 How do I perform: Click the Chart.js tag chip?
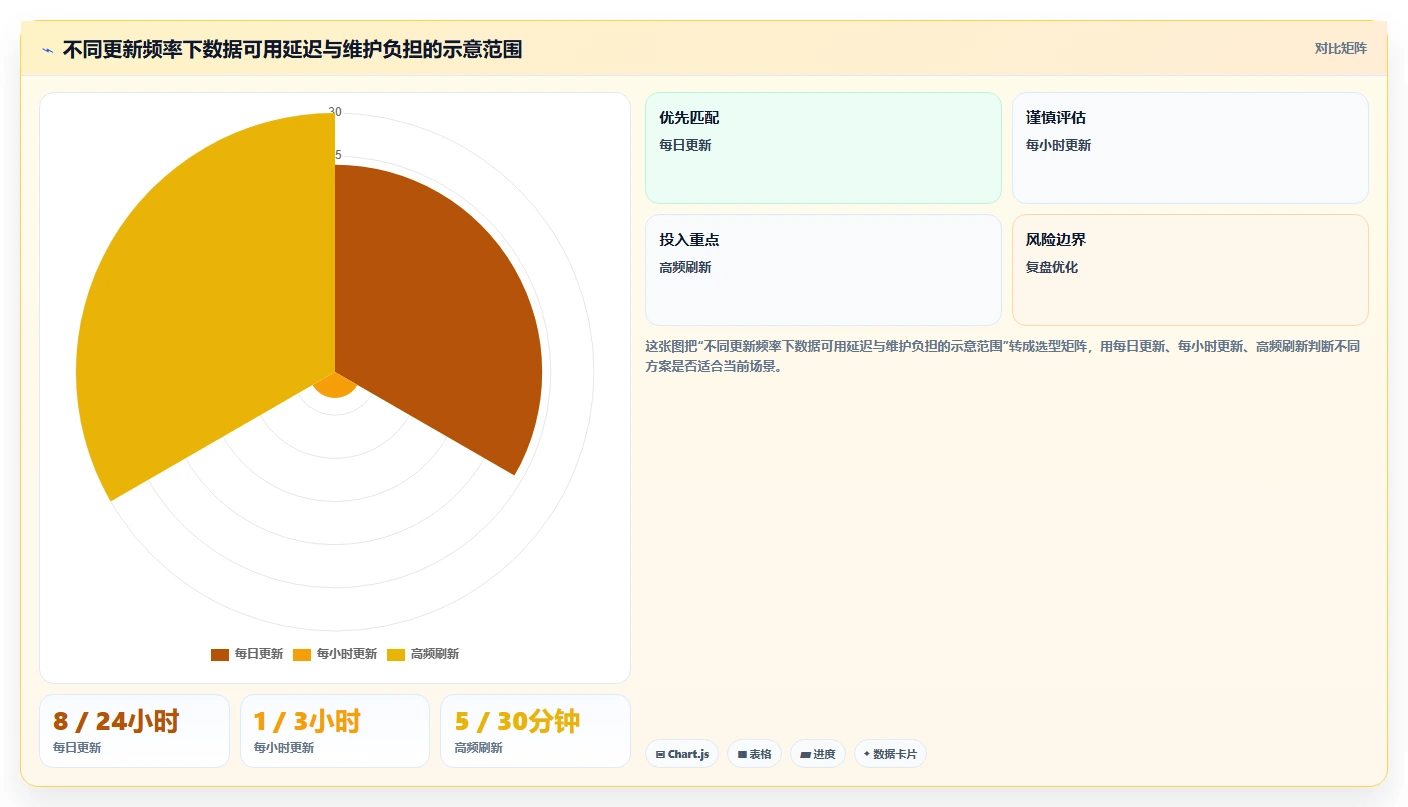(x=682, y=754)
